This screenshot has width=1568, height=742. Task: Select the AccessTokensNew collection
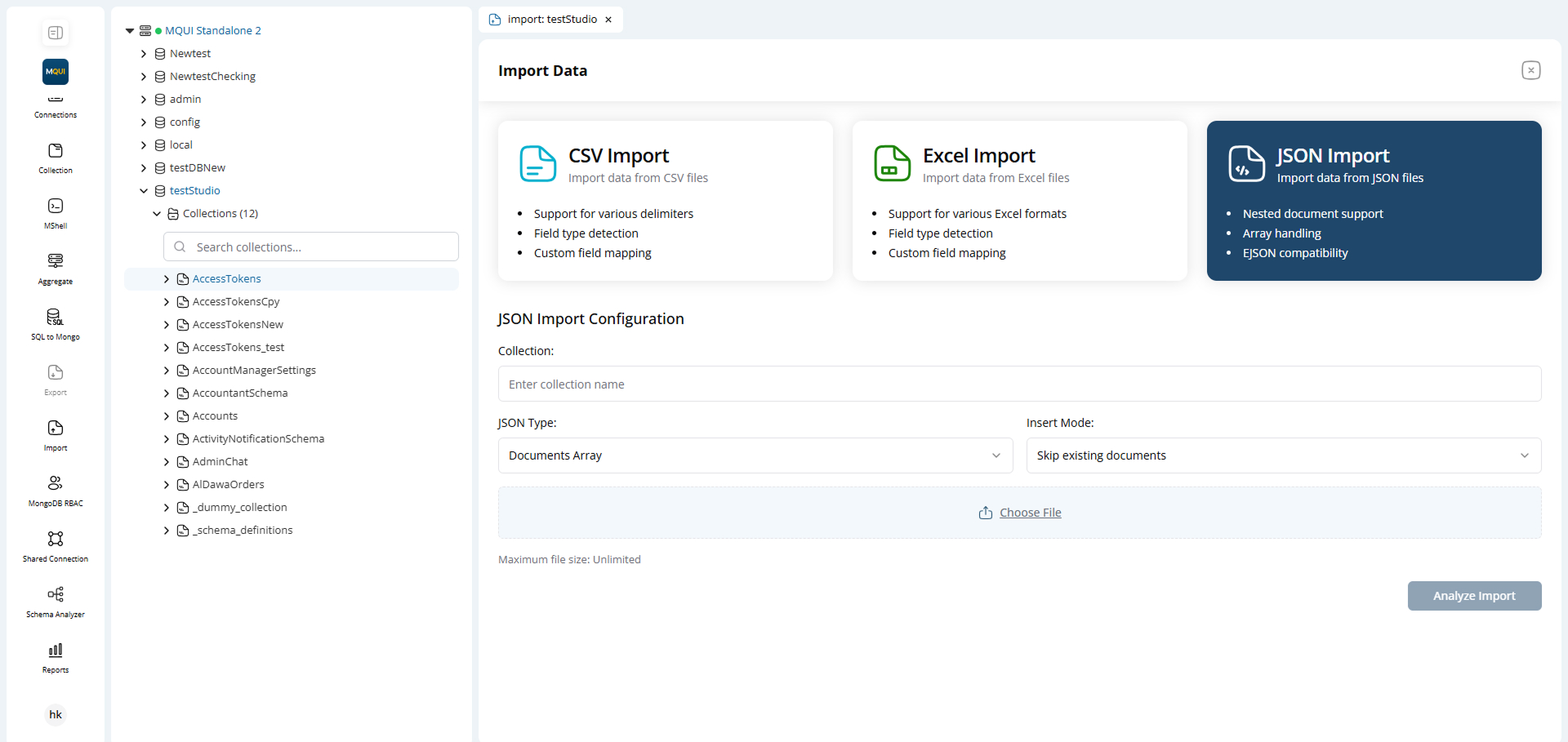[237, 324]
